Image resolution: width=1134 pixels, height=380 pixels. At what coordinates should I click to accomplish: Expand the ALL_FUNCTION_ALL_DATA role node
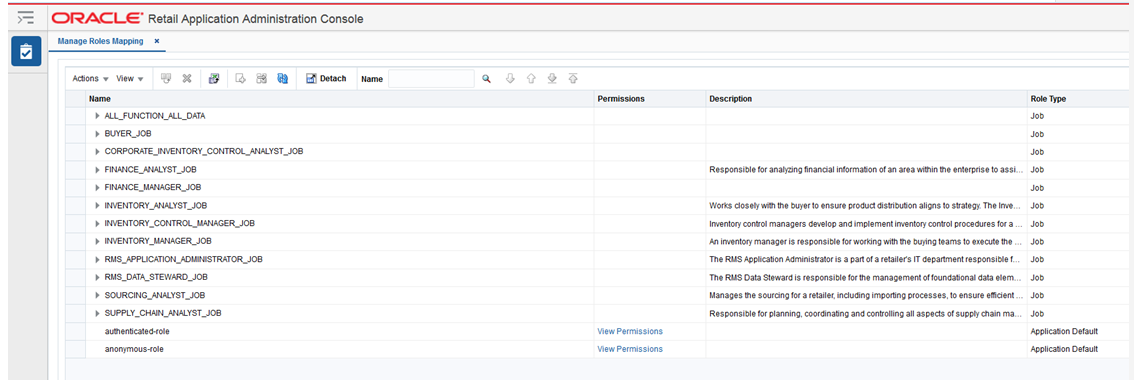coord(97,116)
